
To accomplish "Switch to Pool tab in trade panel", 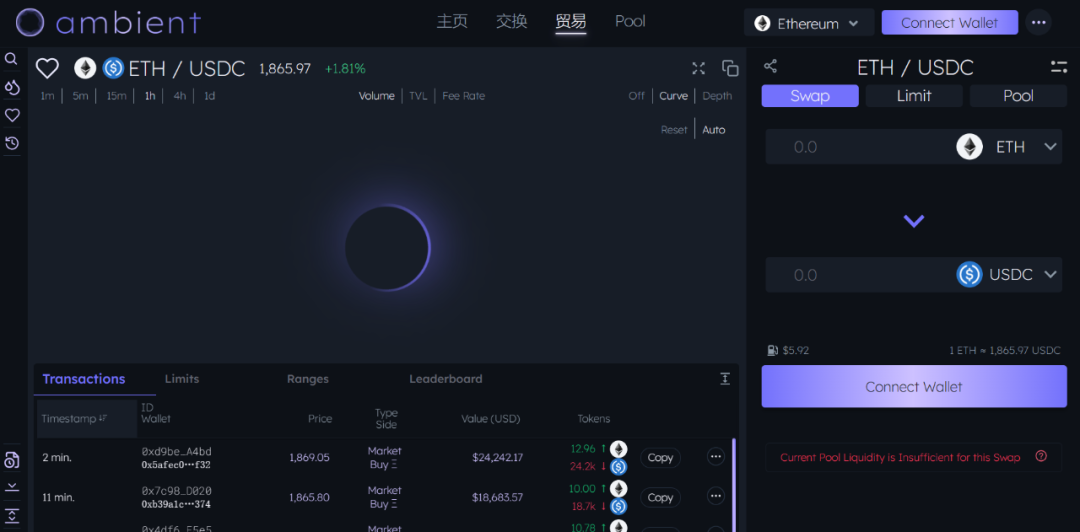I will tap(1018, 96).
